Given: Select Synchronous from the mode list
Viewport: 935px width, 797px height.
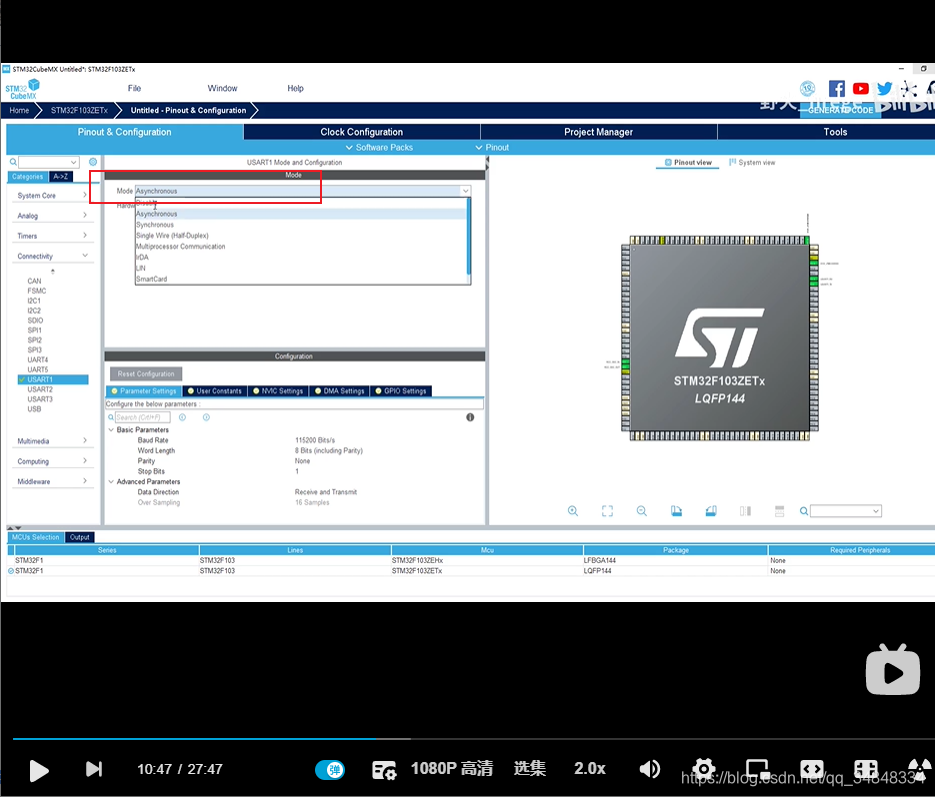Looking at the screenshot, I should [x=301, y=225].
